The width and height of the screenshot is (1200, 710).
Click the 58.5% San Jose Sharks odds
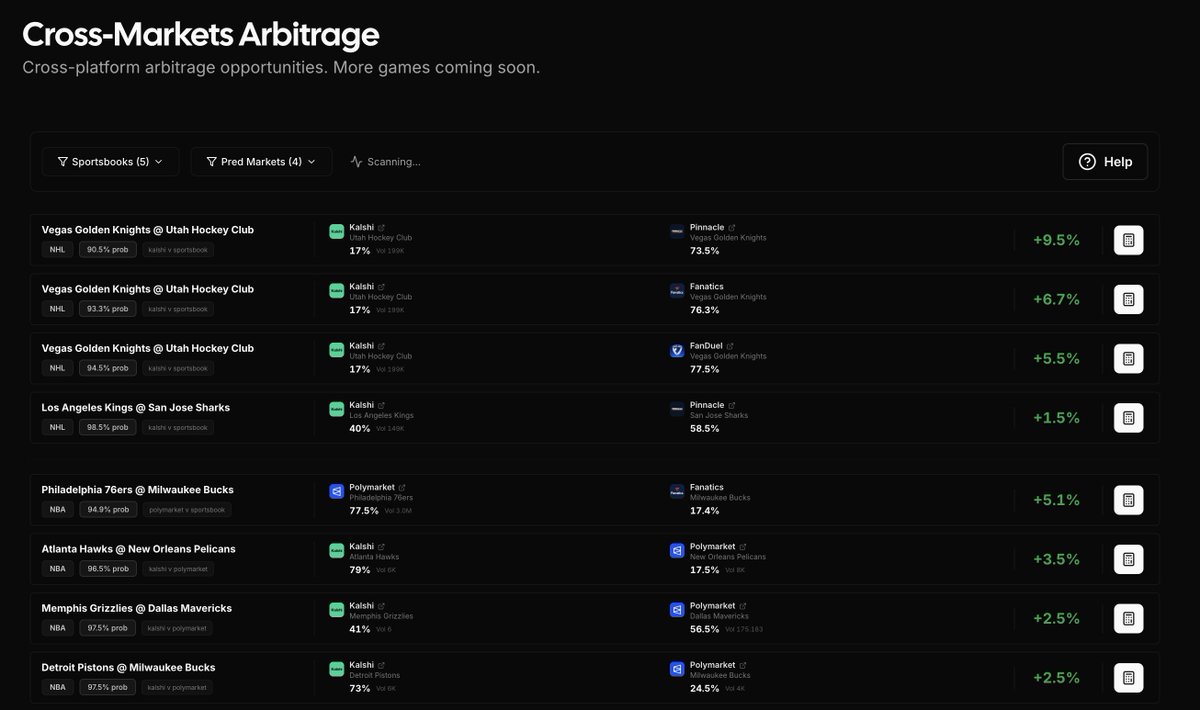tap(704, 428)
